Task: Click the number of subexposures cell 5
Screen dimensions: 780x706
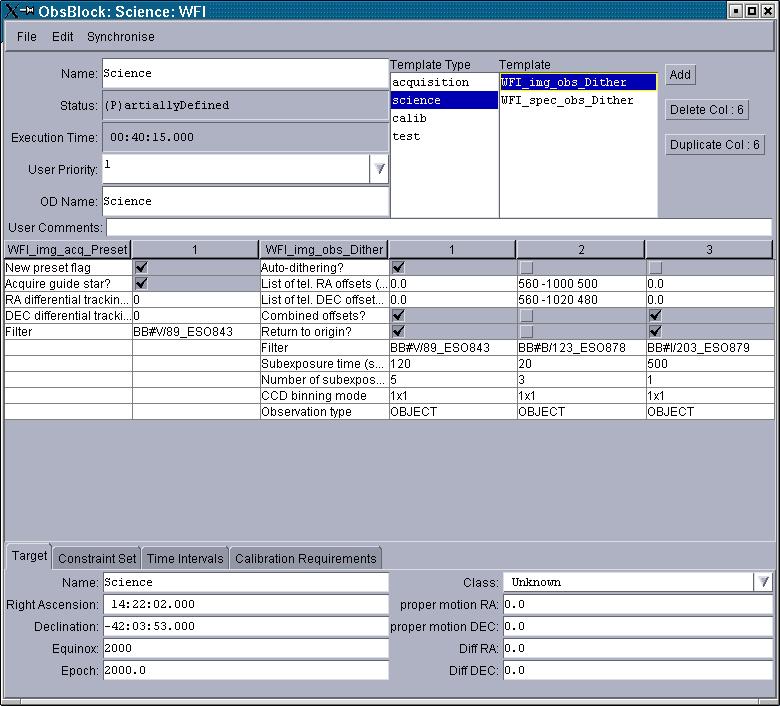Action: pos(453,380)
